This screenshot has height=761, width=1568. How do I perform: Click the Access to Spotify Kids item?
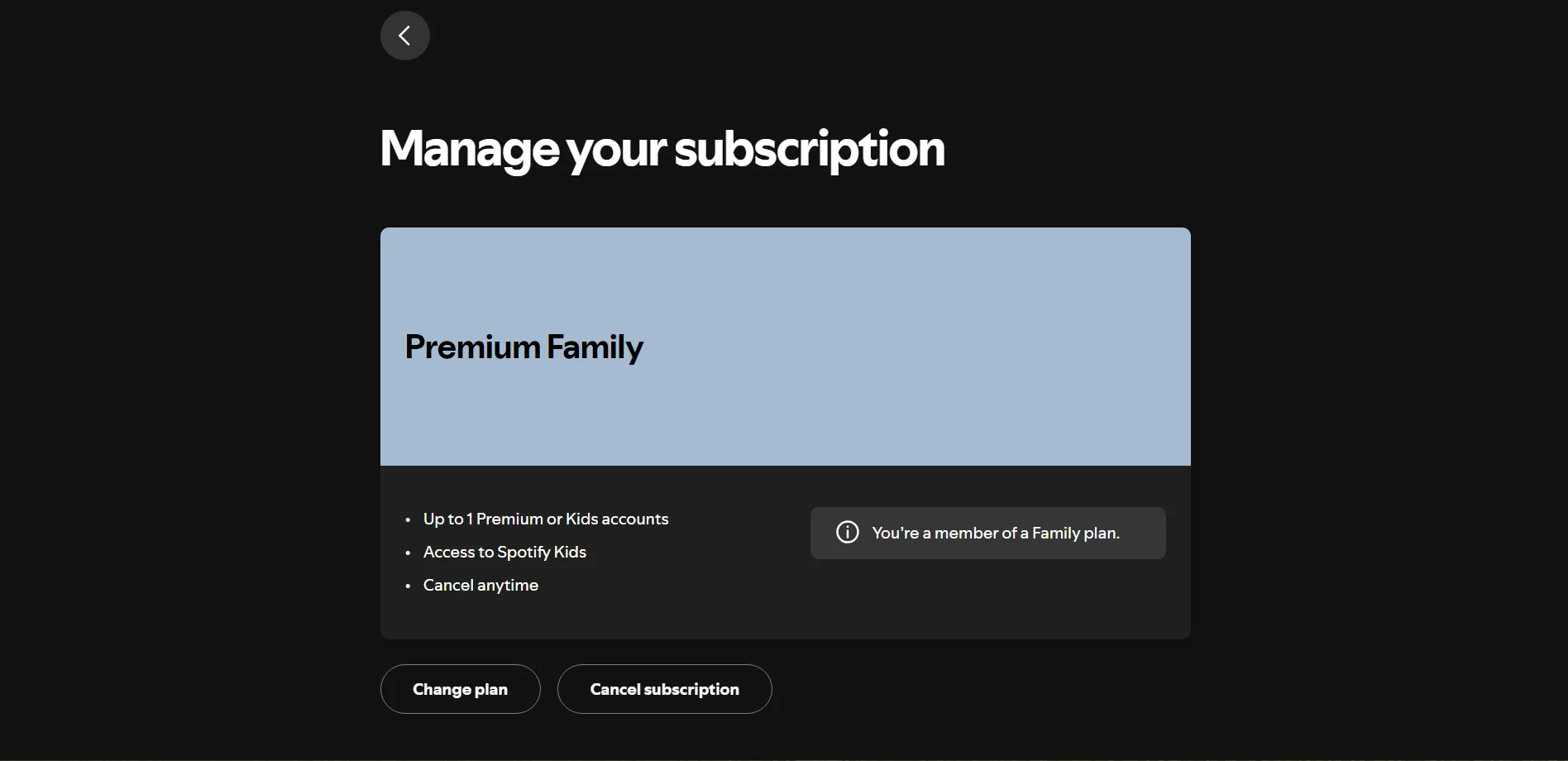(504, 552)
